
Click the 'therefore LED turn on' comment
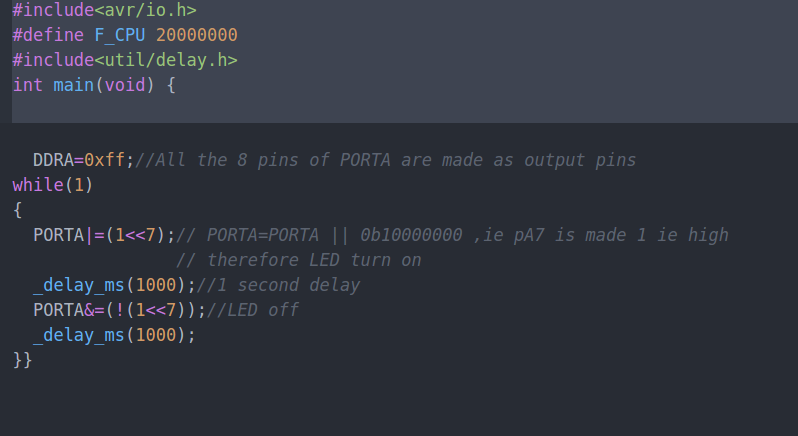299,260
